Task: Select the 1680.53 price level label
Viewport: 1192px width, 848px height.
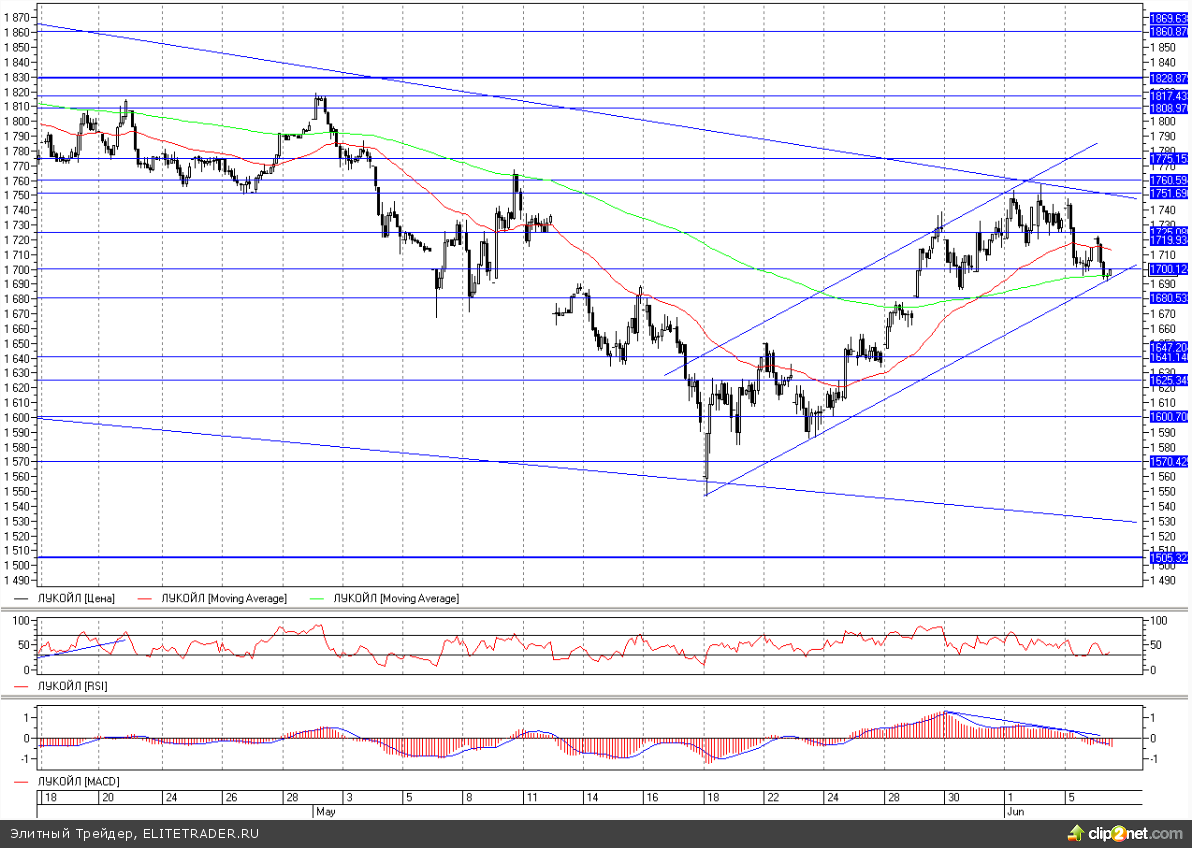Action: [1168, 298]
